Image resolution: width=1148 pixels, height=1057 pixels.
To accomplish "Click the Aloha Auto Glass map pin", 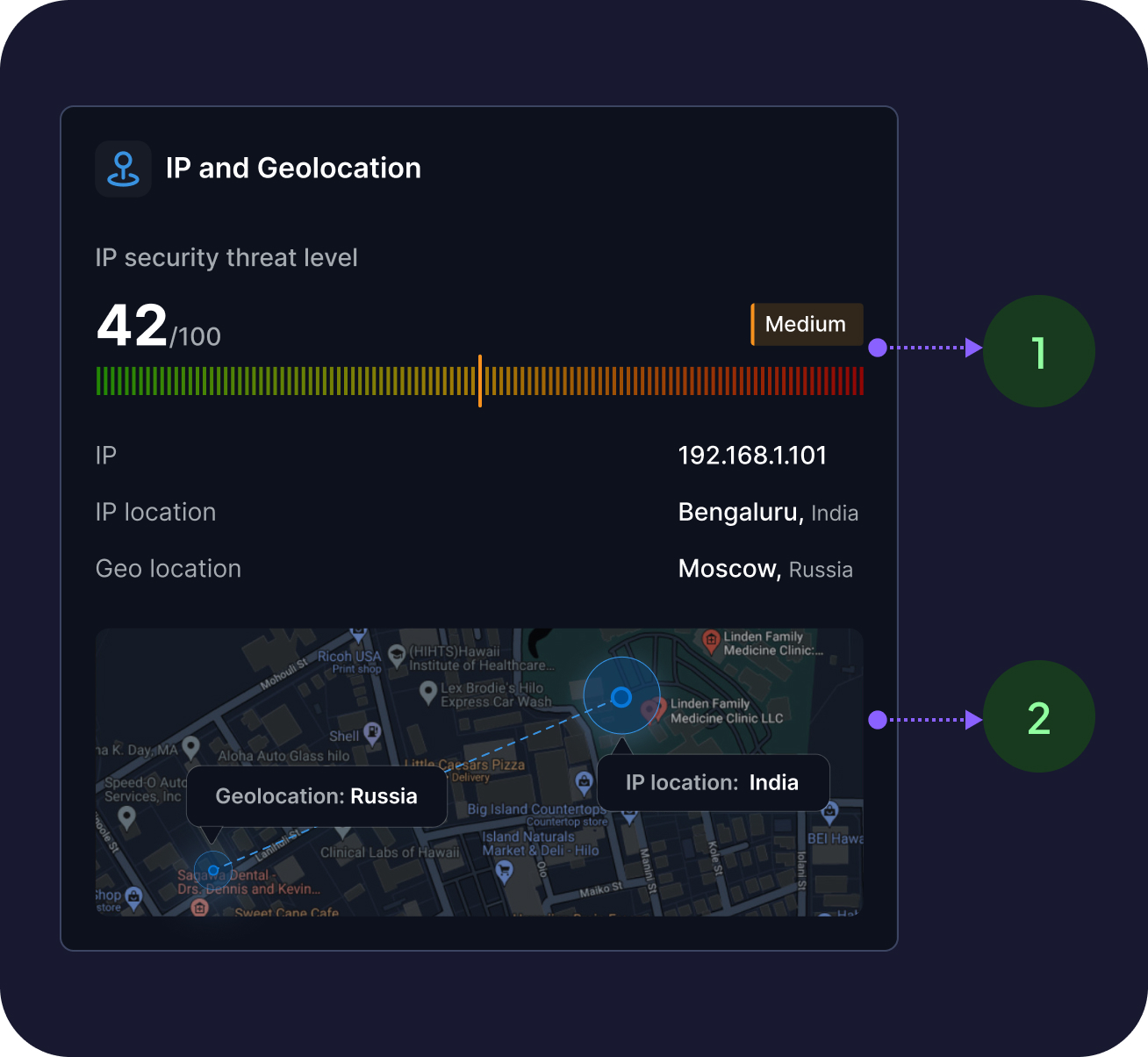I will point(190,748).
